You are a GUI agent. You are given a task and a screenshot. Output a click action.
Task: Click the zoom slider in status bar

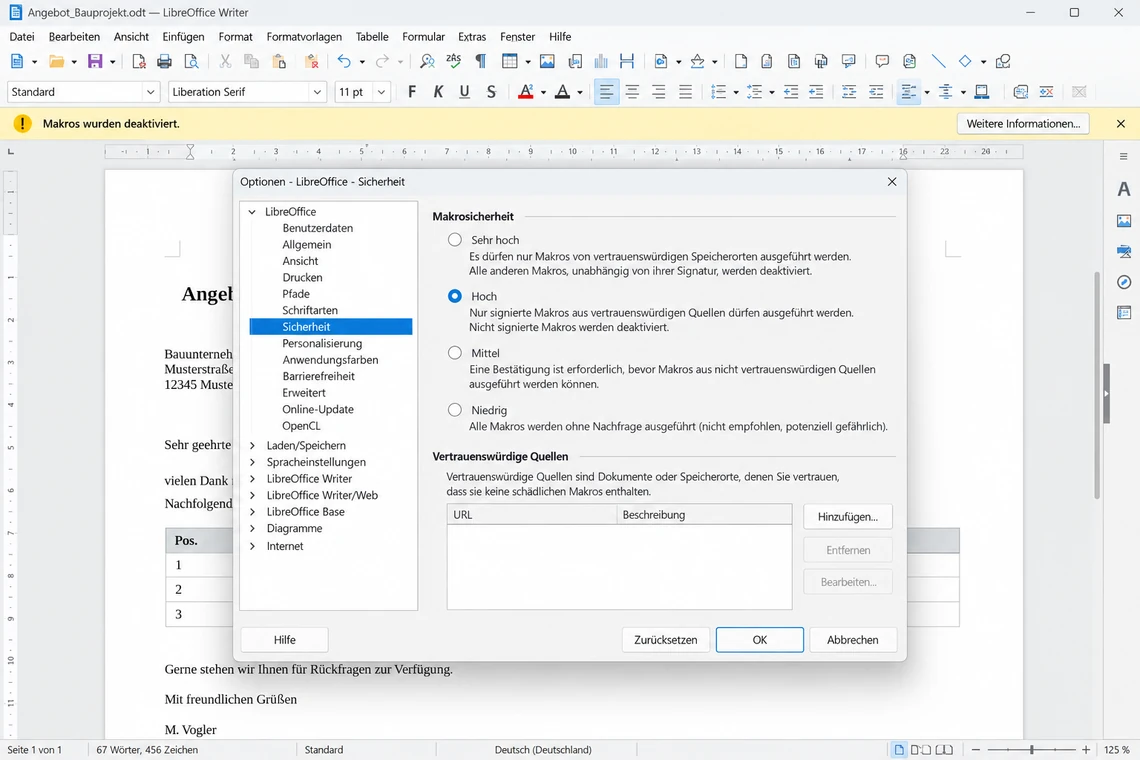(x=1031, y=750)
